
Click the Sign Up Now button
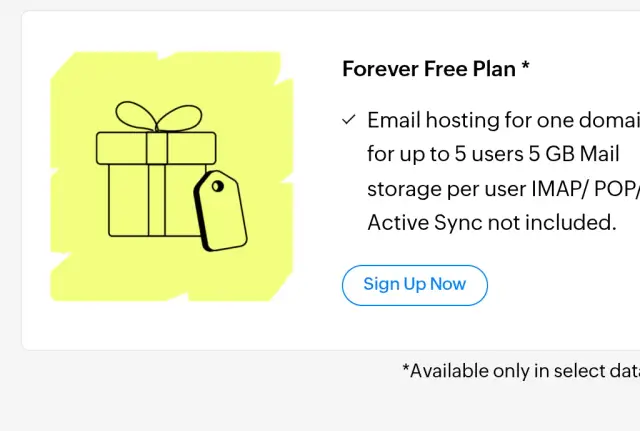point(415,285)
